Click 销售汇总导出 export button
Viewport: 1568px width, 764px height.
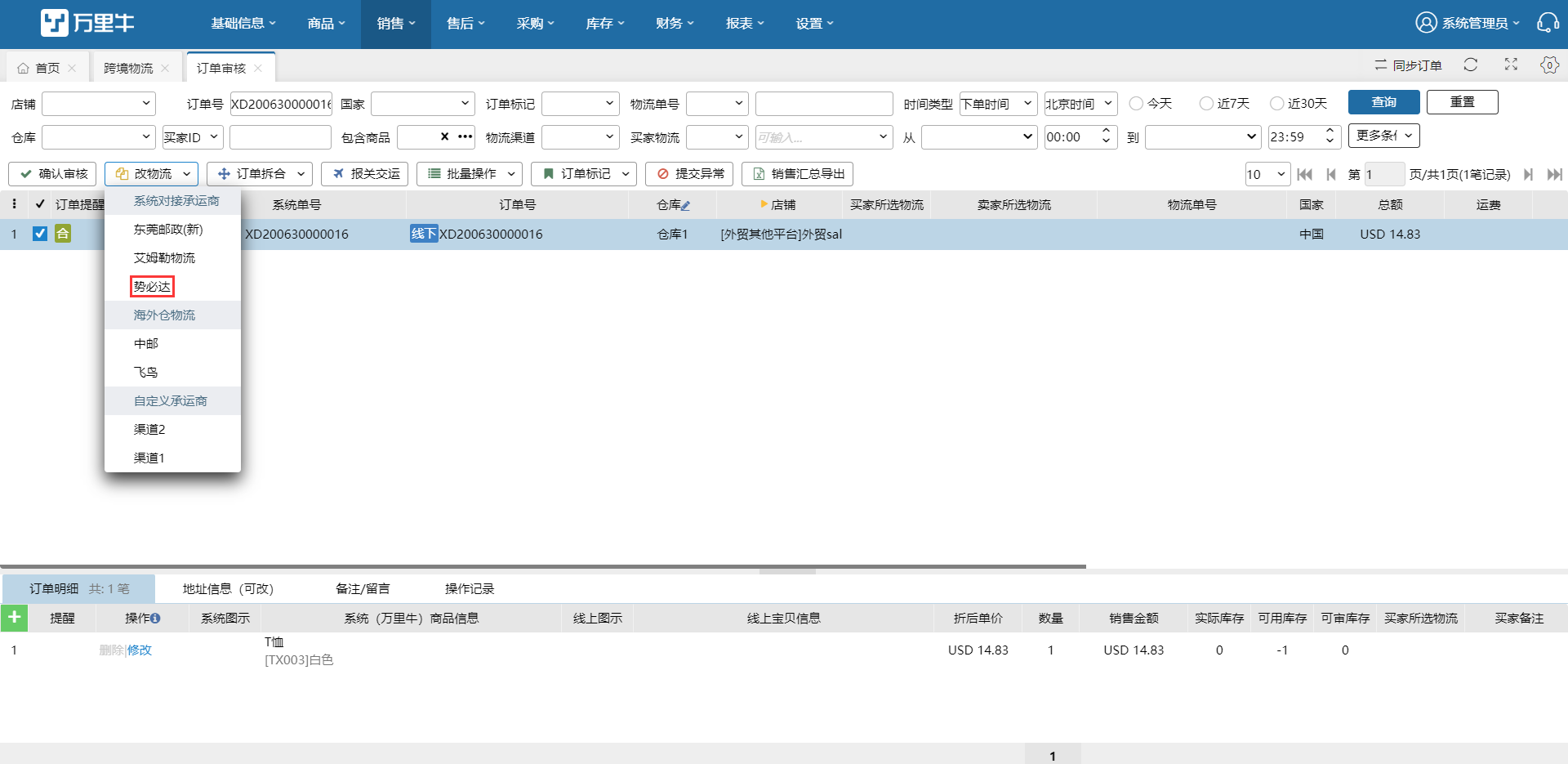coord(797,174)
